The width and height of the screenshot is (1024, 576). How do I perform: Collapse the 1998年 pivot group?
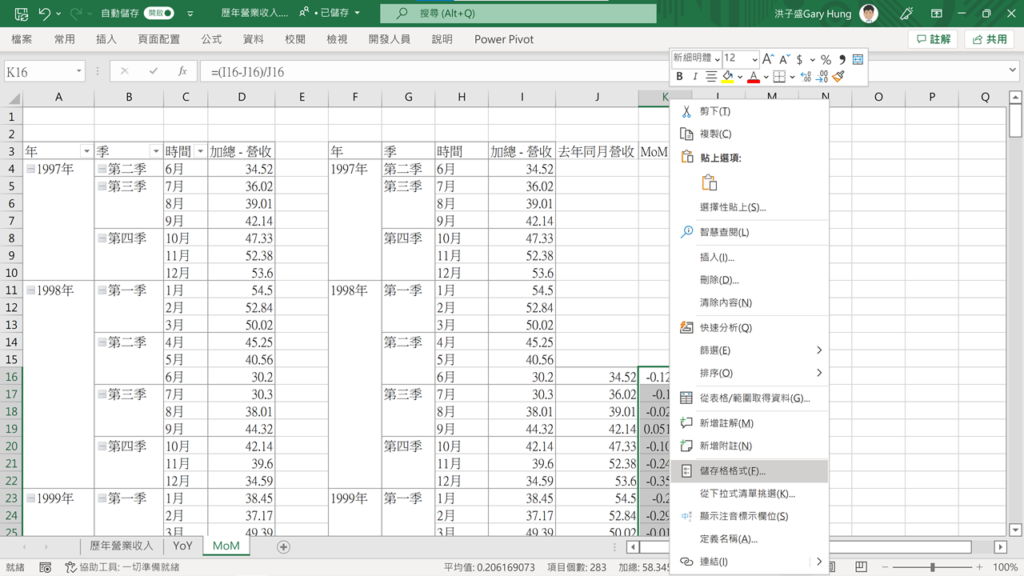pos(31,290)
